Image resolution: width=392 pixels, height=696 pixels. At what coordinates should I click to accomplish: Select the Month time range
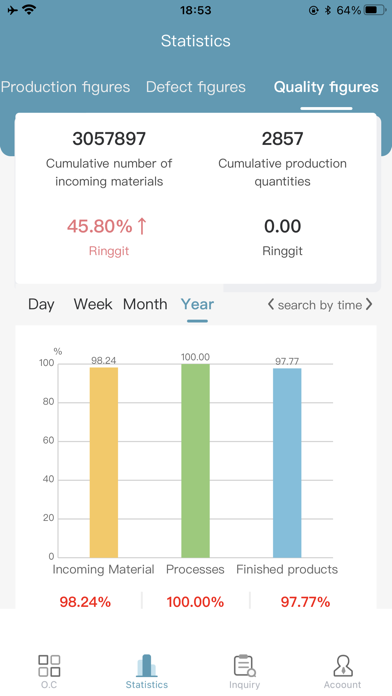point(145,304)
